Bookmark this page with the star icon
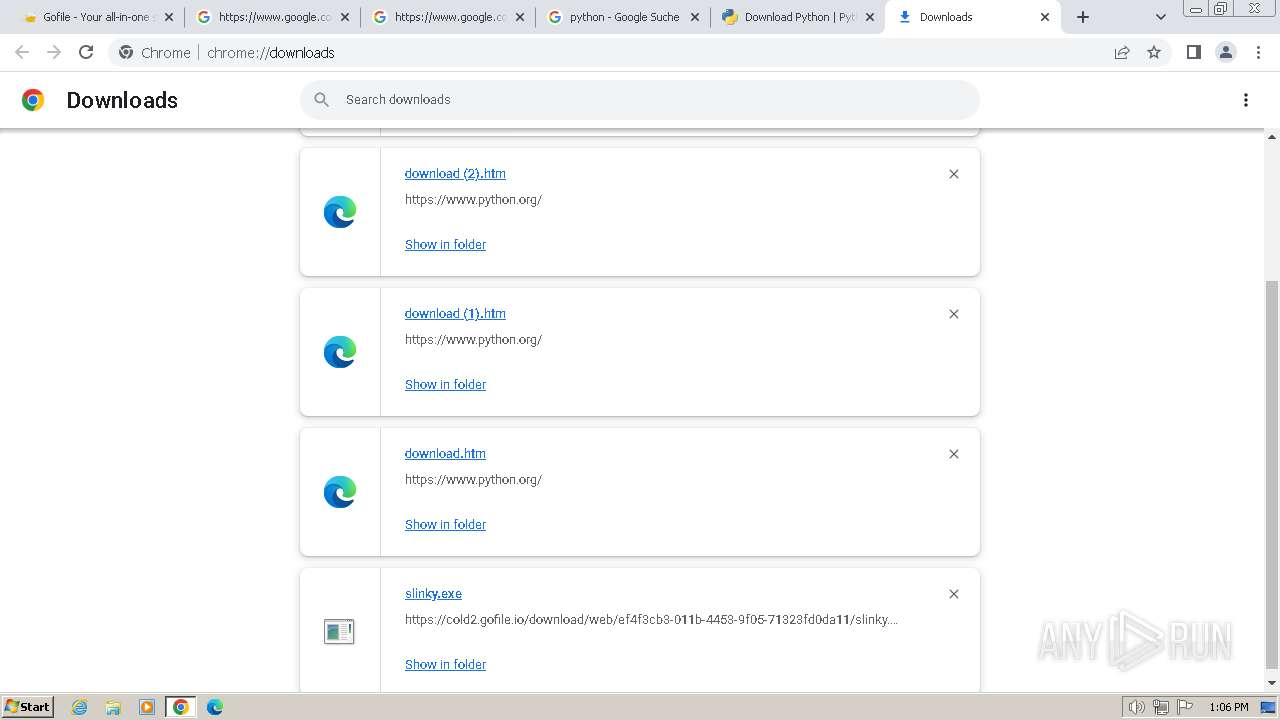Viewport: 1280px width, 720px height. tap(1154, 52)
